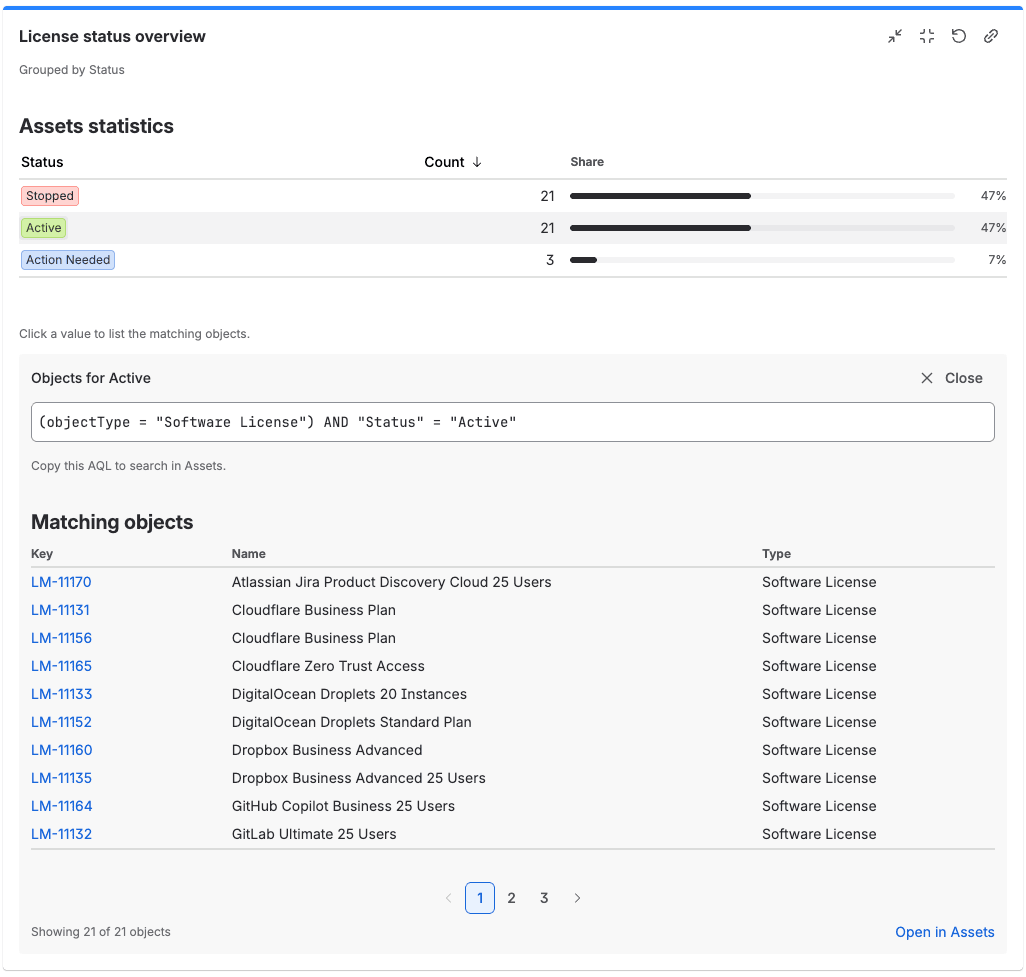Viewport: 1026px width, 977px height.
Task: Click the sort arrow next to Count
Action: (x=477, y=162)
